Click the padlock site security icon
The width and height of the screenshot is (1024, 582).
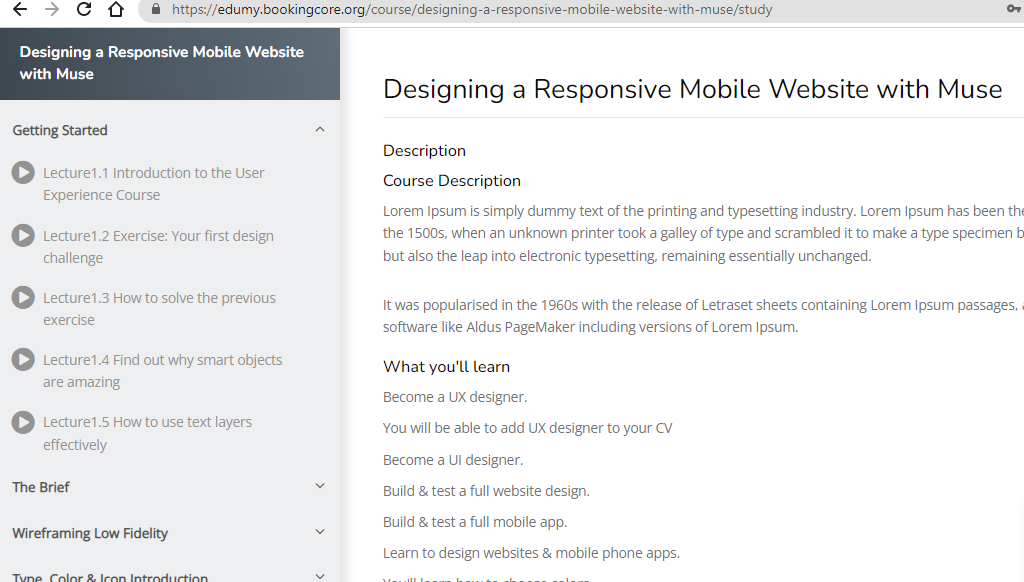tap(155, 9)
